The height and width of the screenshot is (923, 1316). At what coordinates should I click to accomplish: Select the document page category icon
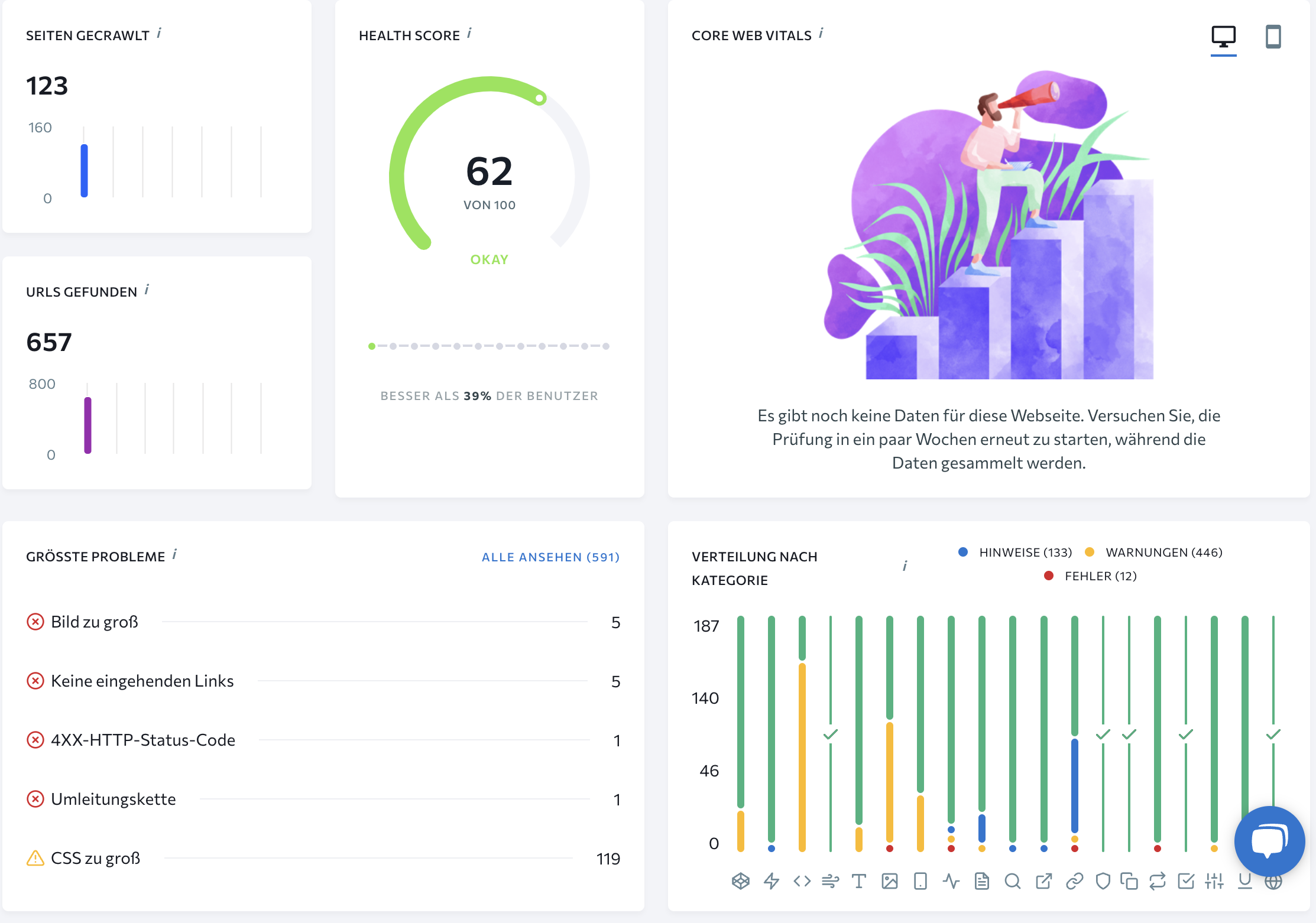tap(981, 881)
